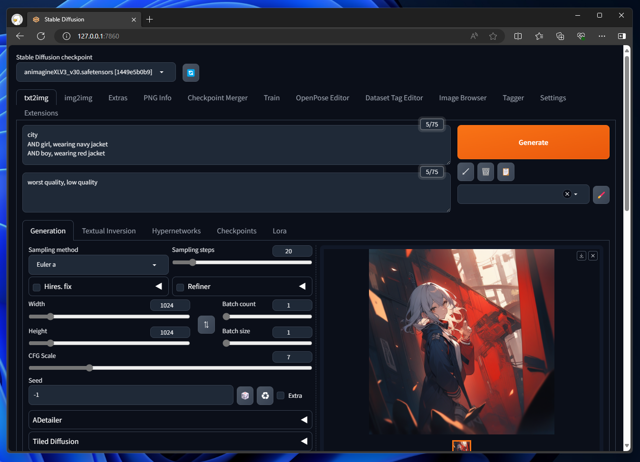The image size is (640, 462).
Task: Add this page to favorites
Action: coord(493,36)
